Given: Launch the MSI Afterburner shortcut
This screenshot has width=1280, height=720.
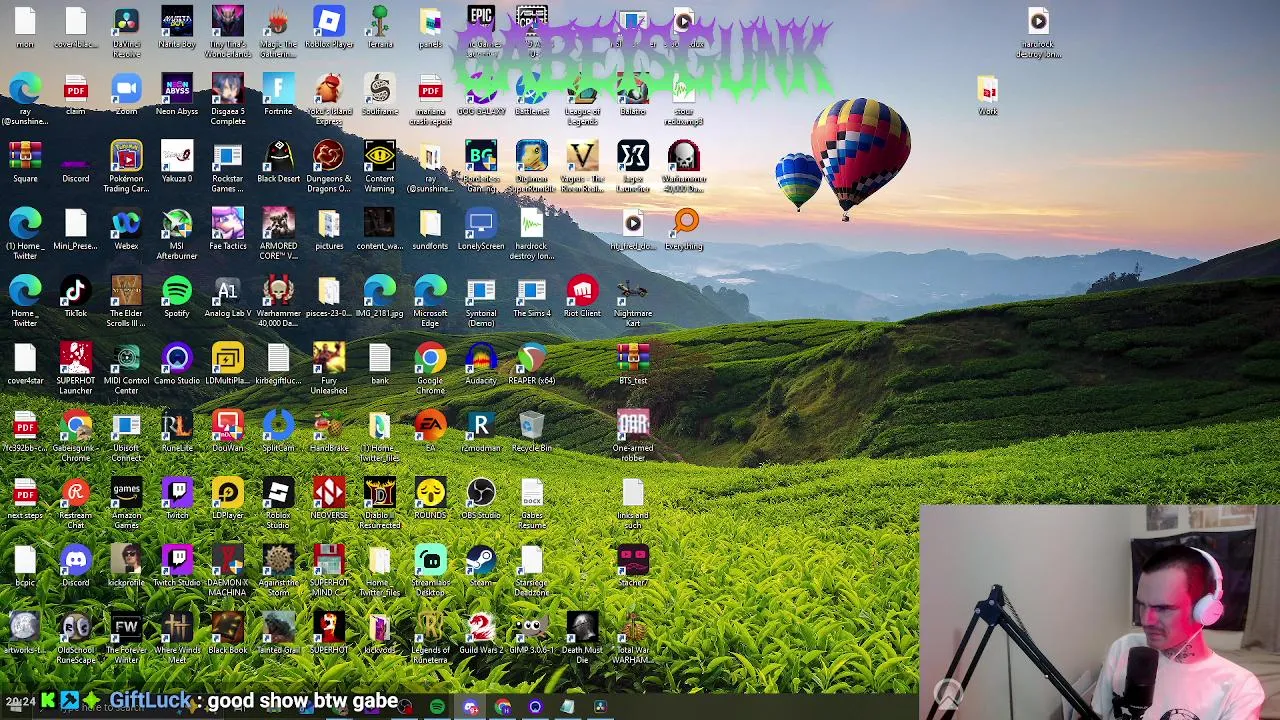Looking at the screenshot, I should (177, 235).
